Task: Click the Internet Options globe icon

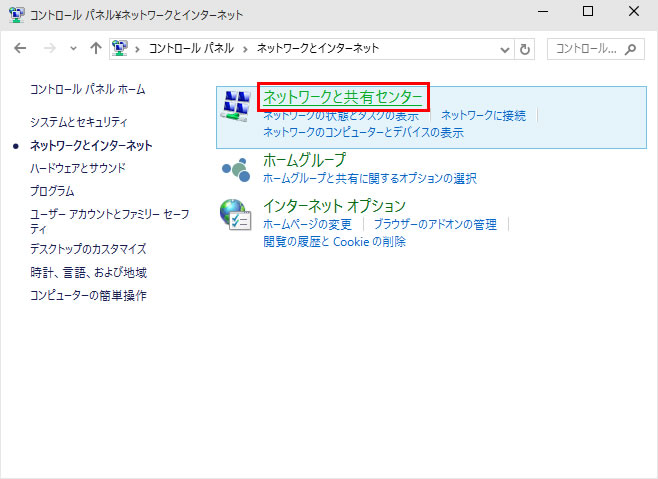Action: [235, 215]
